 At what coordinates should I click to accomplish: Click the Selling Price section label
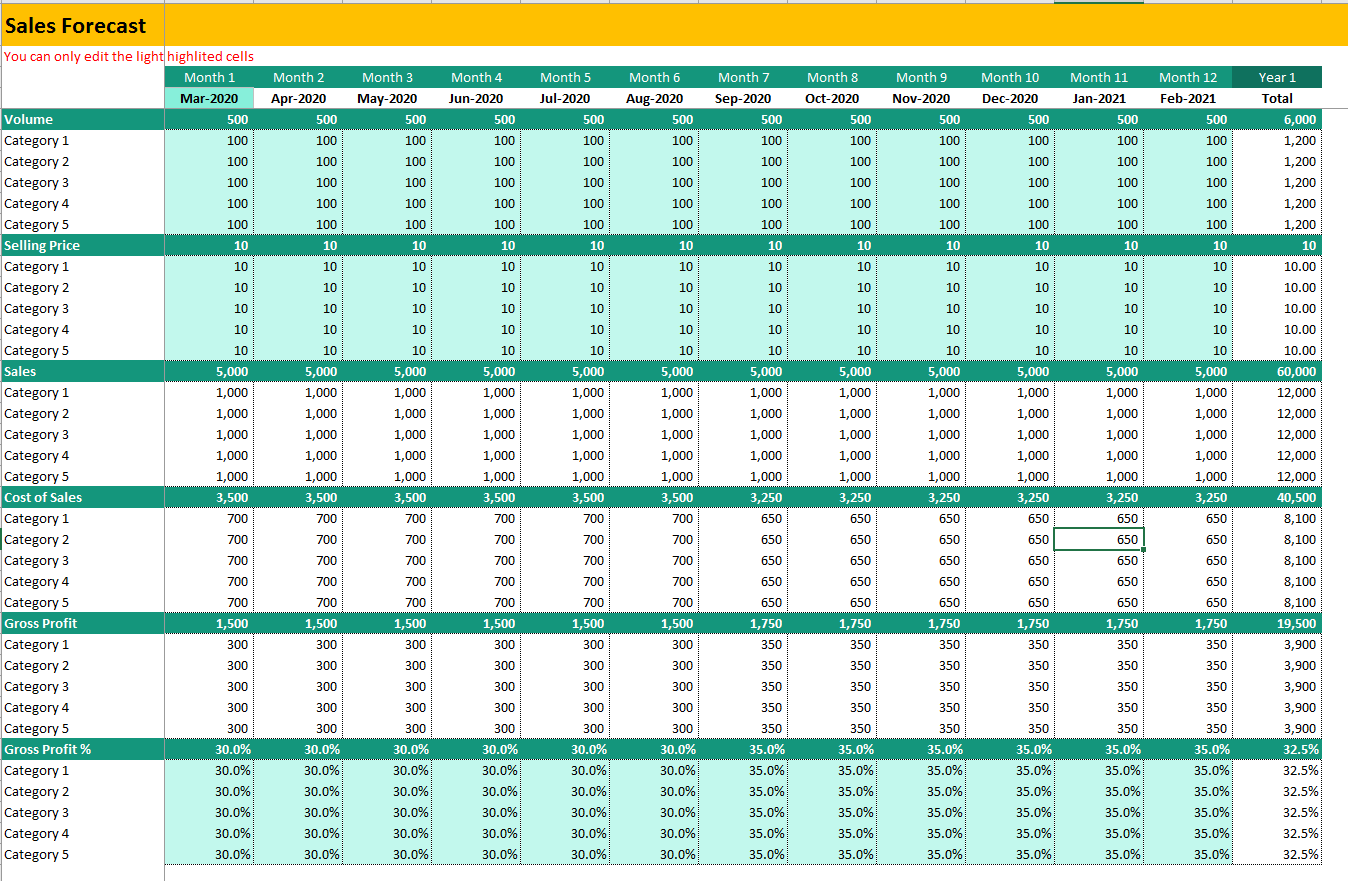tap(82, 245)
